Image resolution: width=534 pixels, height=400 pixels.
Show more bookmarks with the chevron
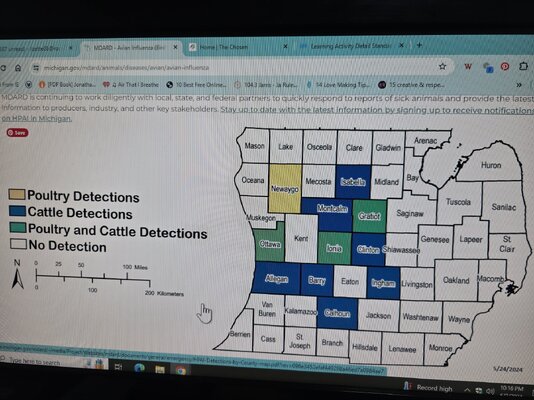point(519,85)
